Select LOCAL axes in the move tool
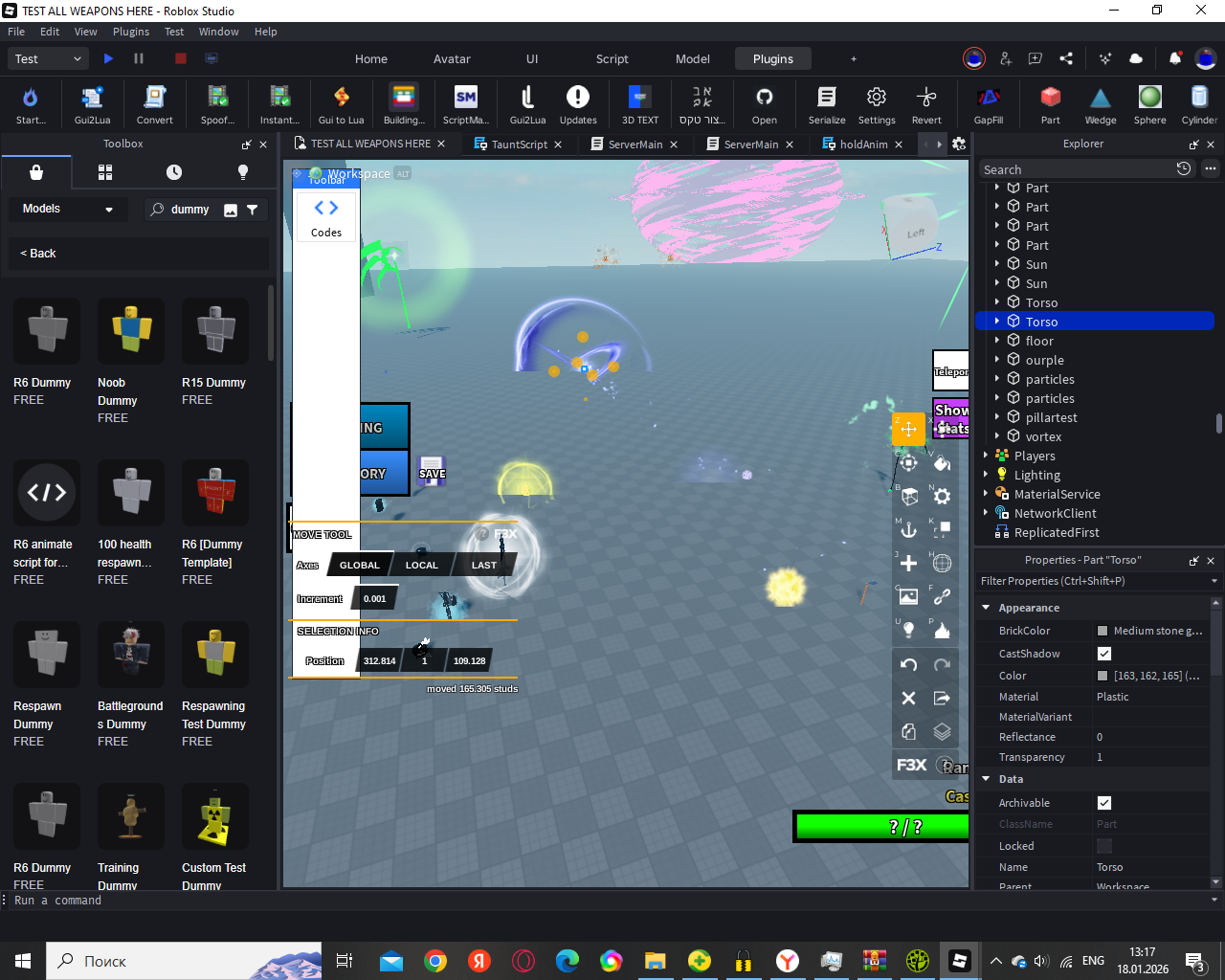The image size is (1225, 980). click(x=421, y=565)
